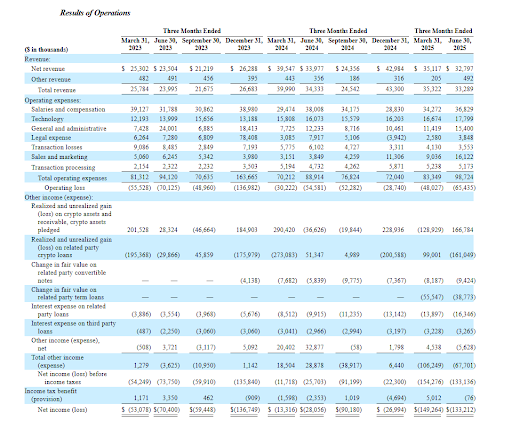
Task: Click the Technology row label
Action: pyautogui.click(x=47, y=119)
